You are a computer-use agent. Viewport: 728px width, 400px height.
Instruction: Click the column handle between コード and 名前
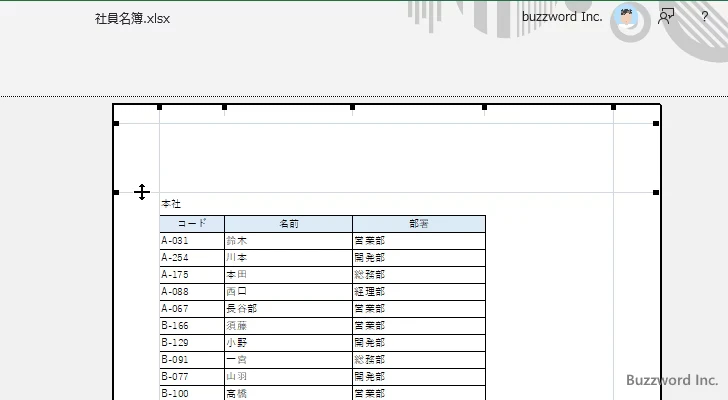[x=224, y=107]
